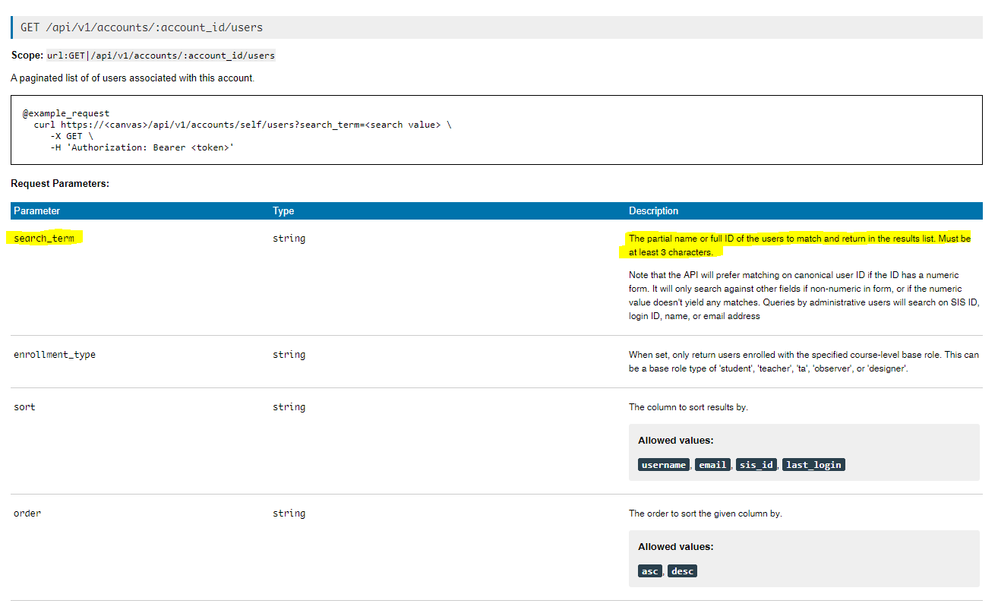Click the username allowed value badge
The image size is (998, 604).
point(663,465)
